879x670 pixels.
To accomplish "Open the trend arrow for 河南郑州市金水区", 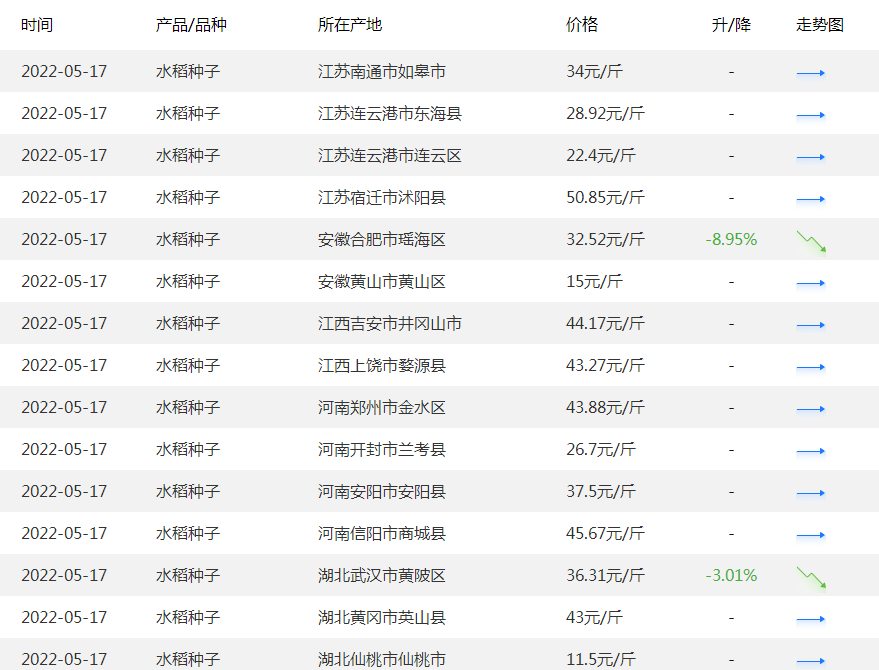I will point(810,407).
